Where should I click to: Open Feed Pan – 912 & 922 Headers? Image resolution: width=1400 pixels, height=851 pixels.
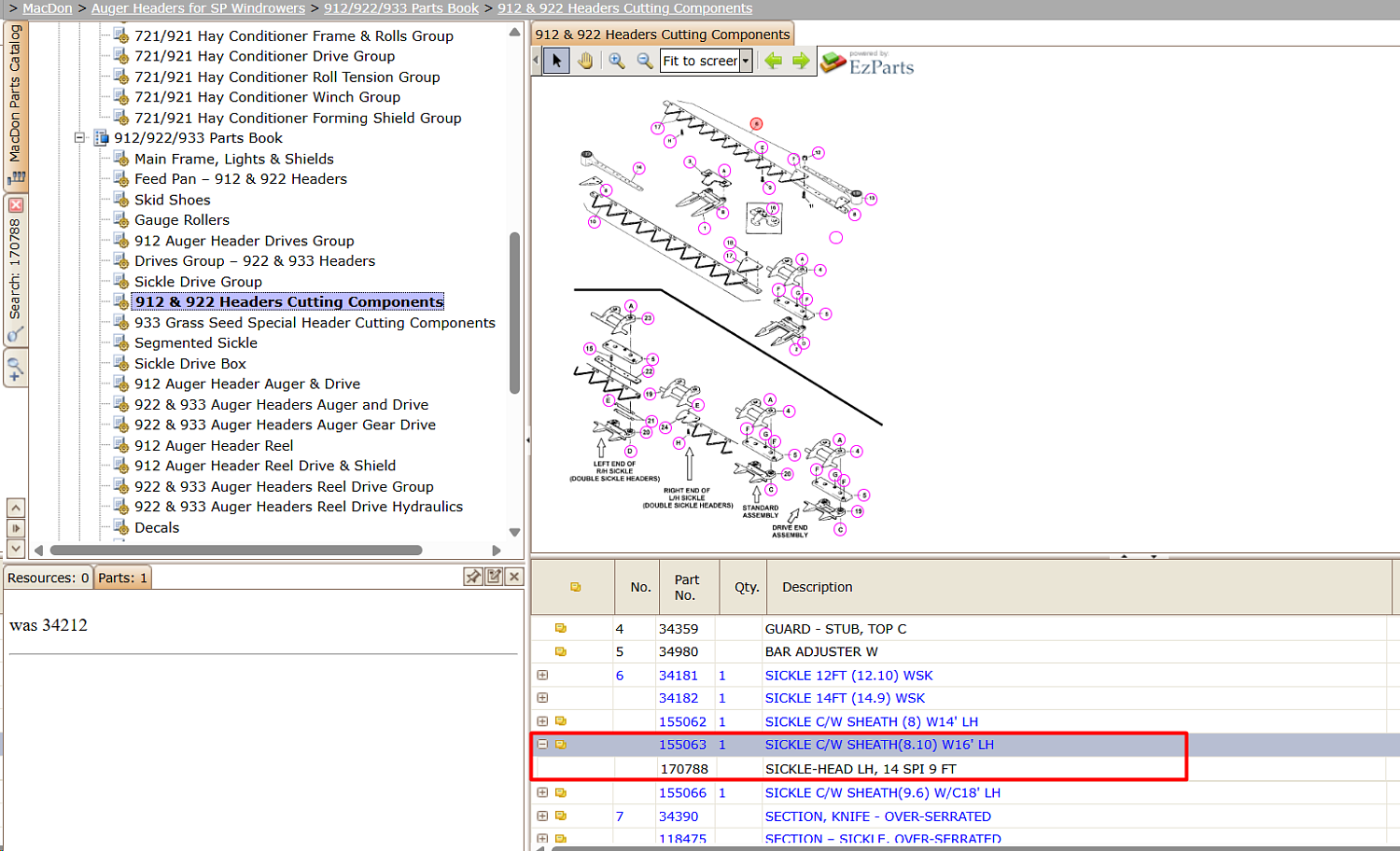(241, 179)
